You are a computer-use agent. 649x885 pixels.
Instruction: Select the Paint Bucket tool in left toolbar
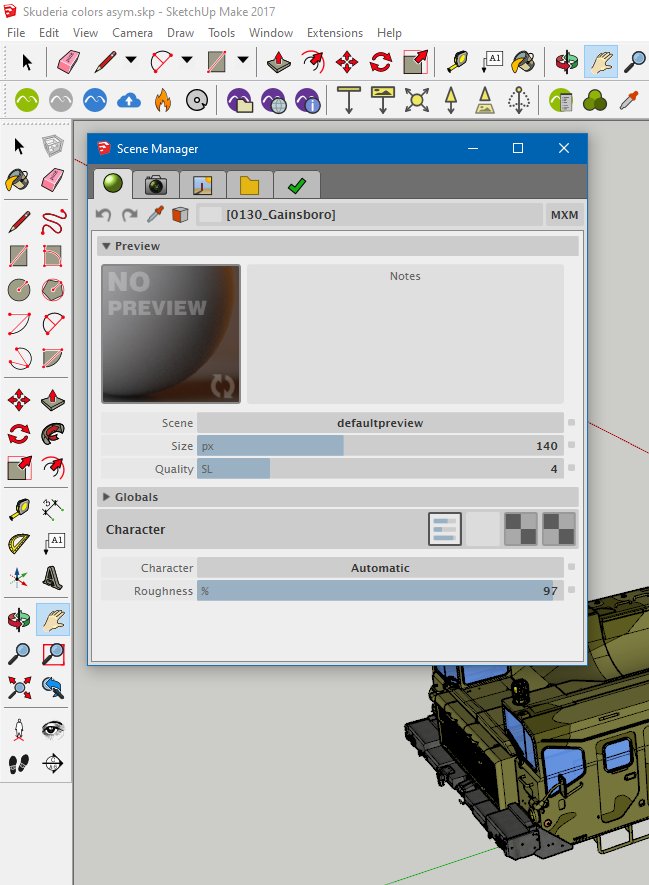pyautogui.click(x=18, y=180)
